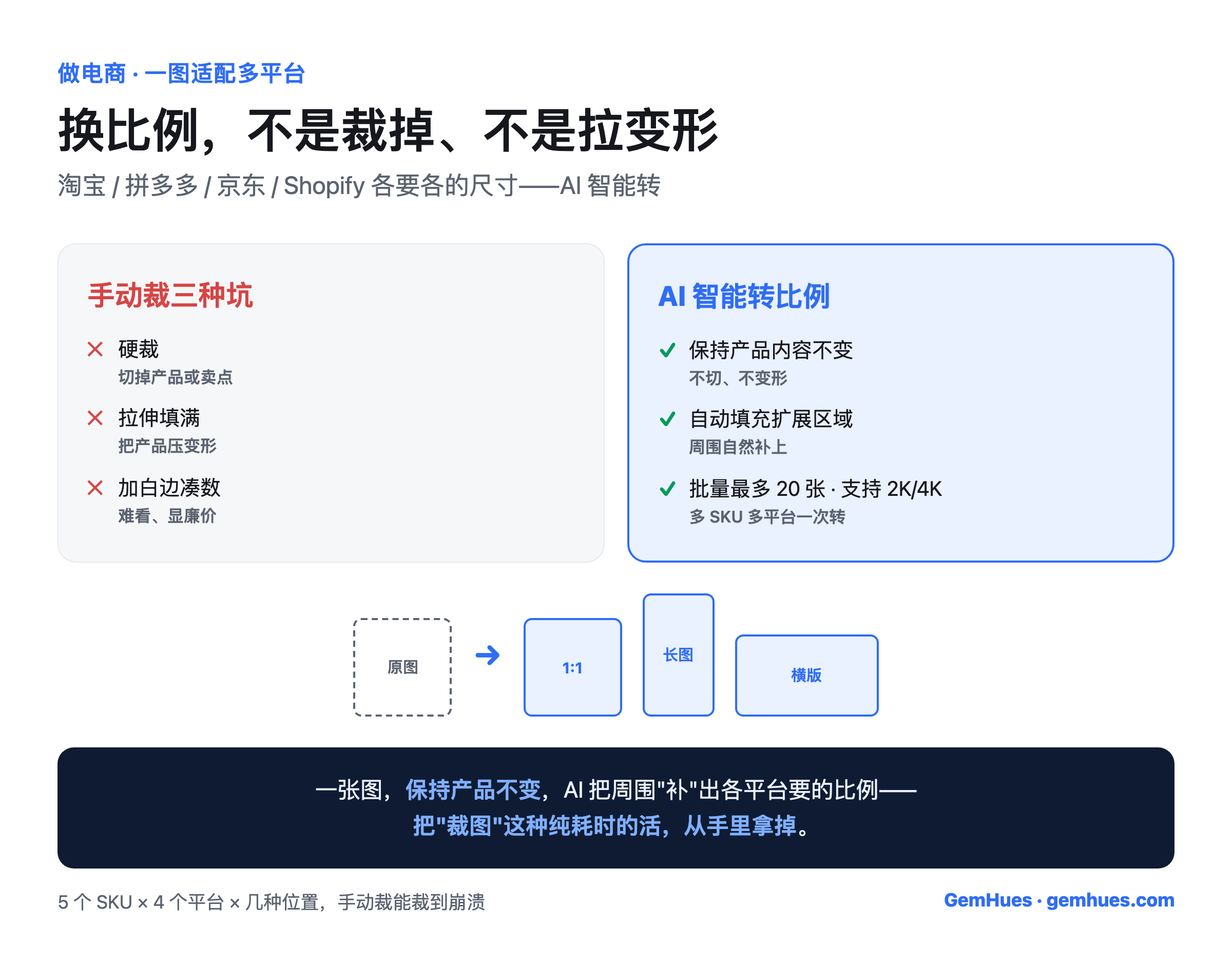Click the green check beside 批量最多 20 张
The image size is (1232, 964).
(667, 488)
